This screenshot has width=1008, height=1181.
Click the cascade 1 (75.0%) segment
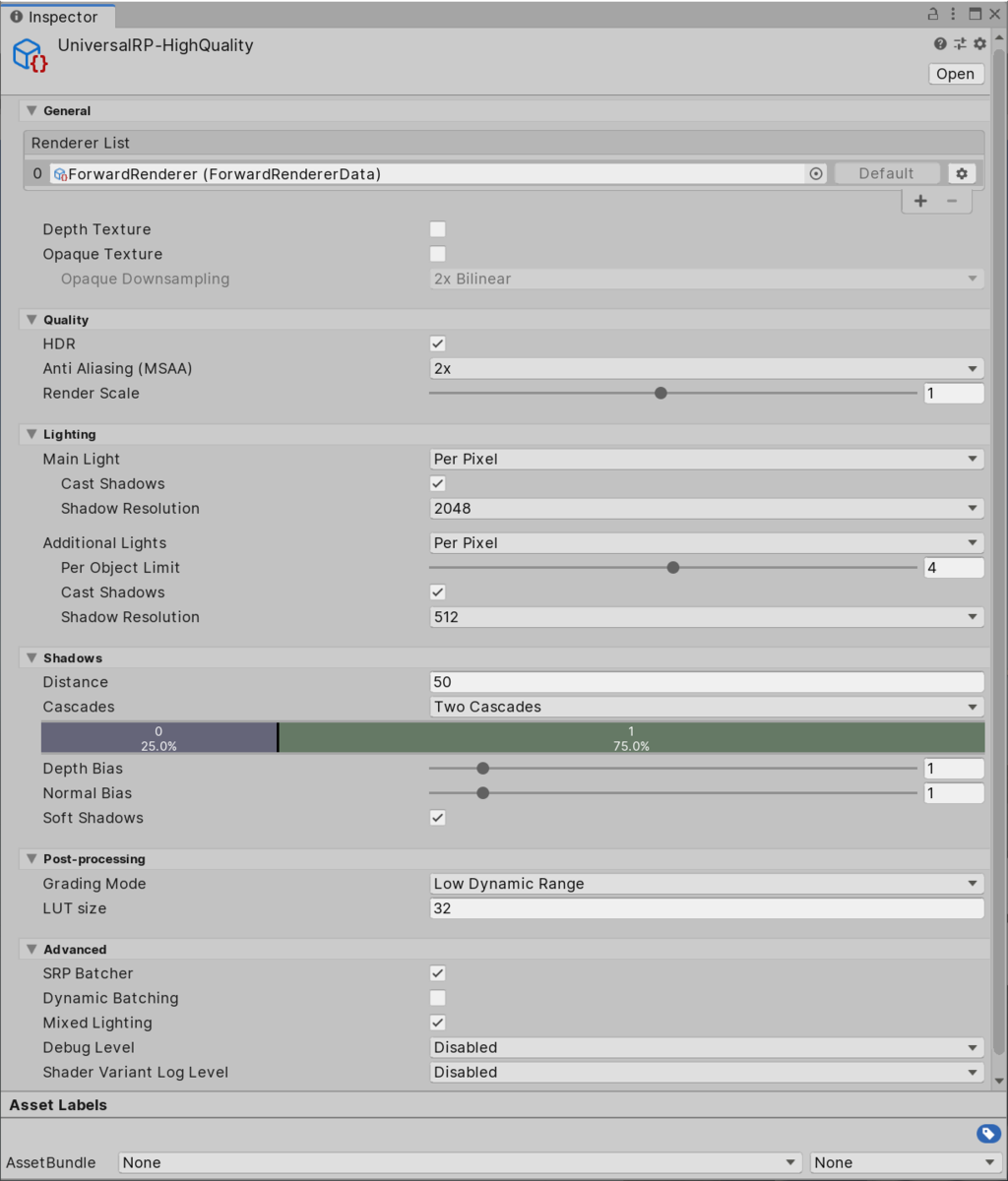[x=632, y=738]
